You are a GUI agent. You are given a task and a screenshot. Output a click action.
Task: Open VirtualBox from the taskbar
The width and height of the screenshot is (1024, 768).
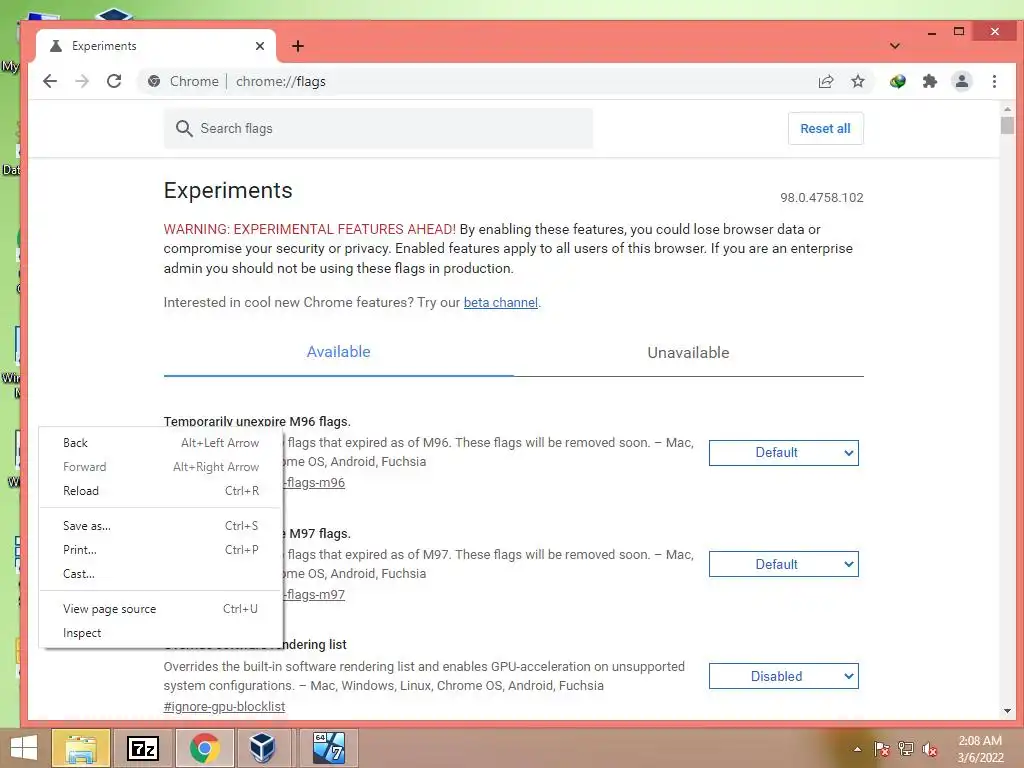262,748
